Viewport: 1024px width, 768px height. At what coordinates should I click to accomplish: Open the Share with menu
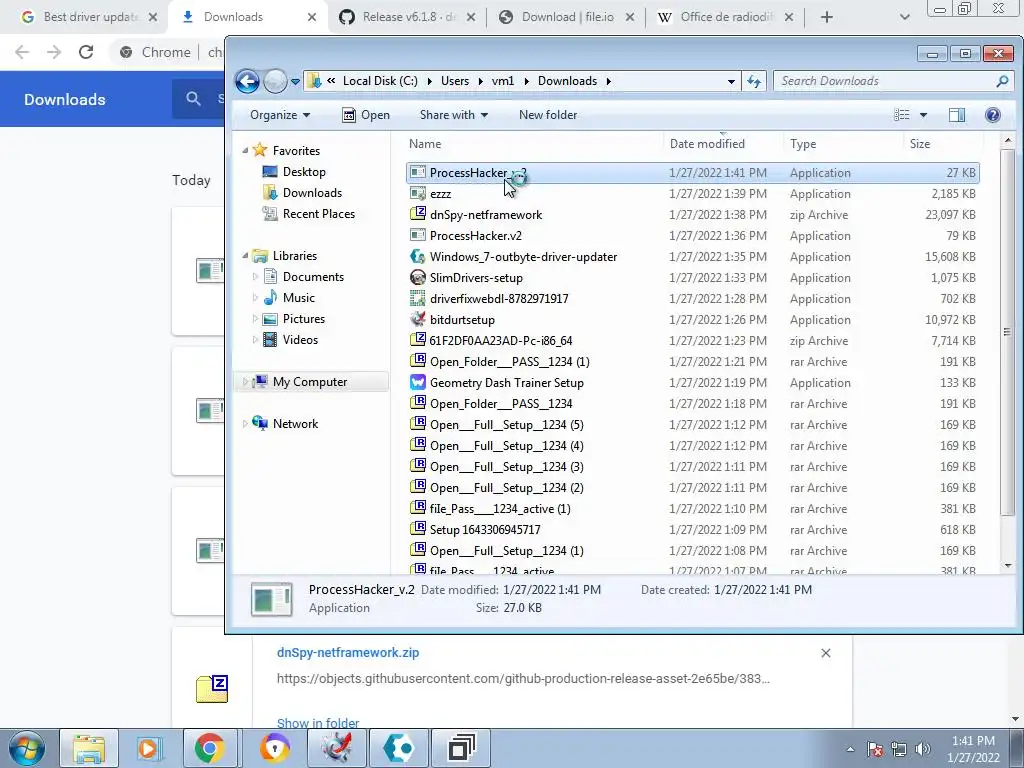454,115
